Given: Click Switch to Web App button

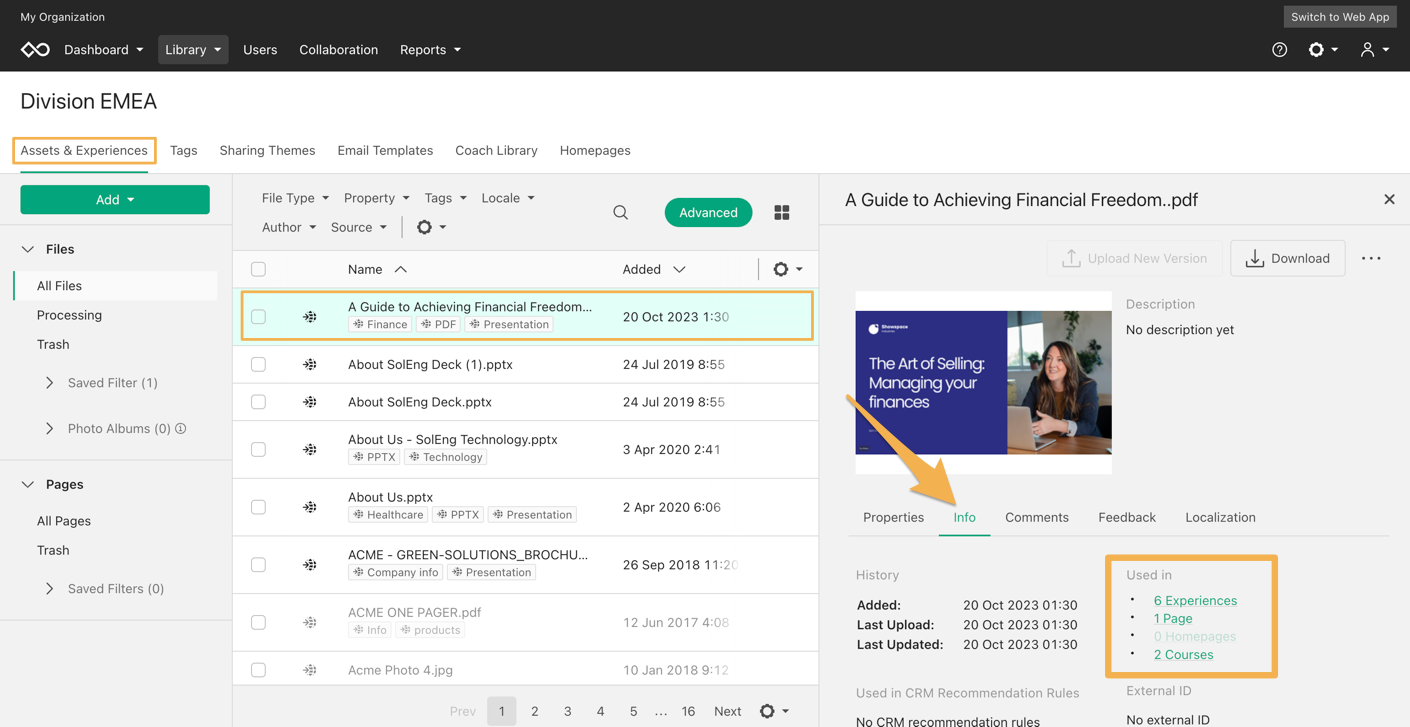Looking at the screenshot, I should pos(1340,17).
